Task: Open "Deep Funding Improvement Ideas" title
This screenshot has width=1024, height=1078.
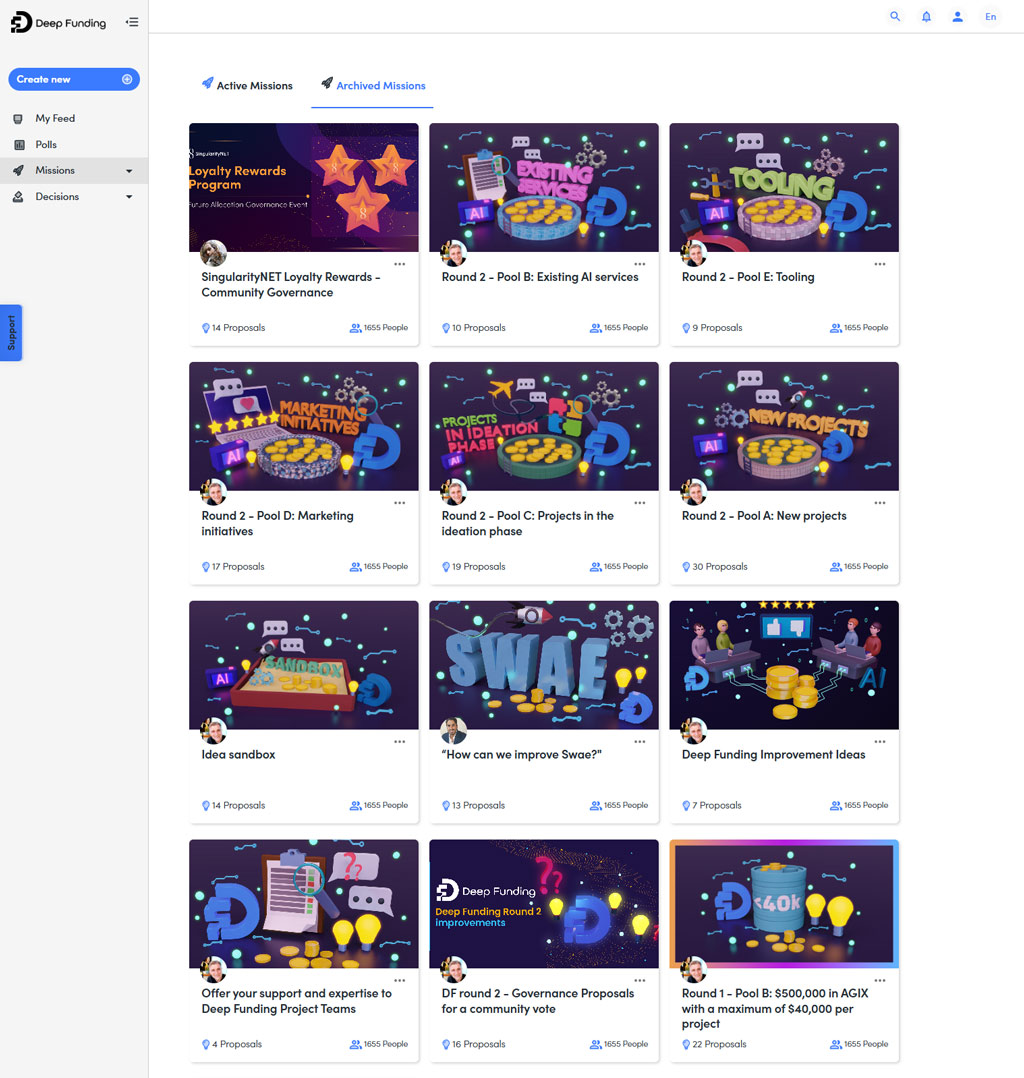Action: click(x=774, y=755)
